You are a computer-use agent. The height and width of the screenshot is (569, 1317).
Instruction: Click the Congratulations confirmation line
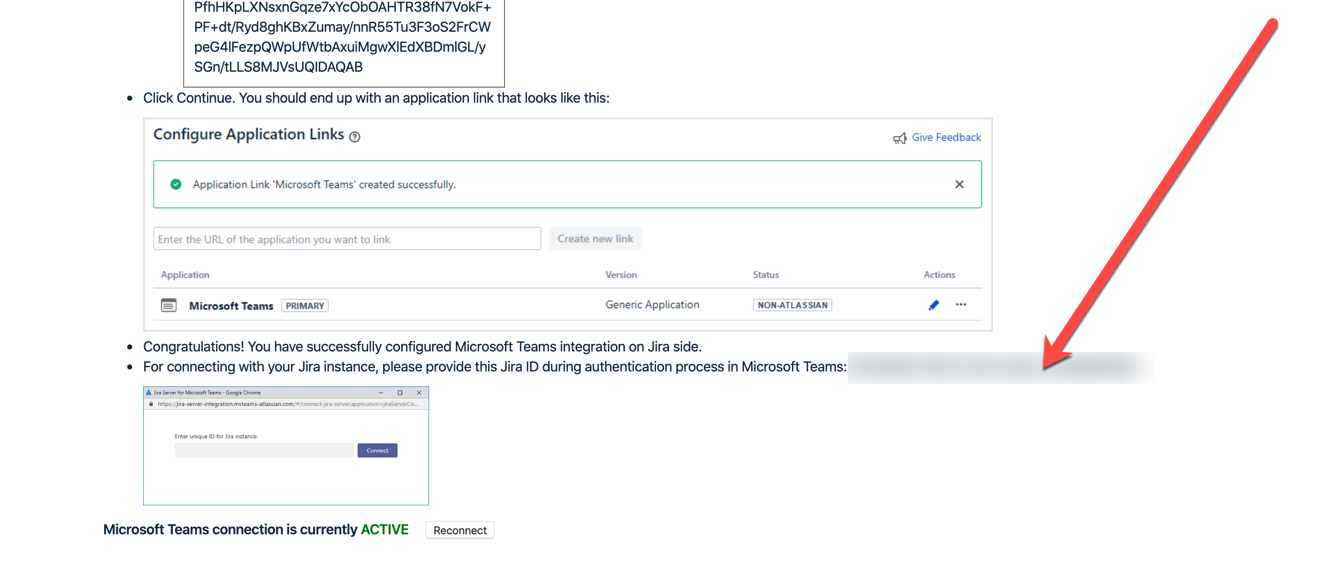pyautogui.click(x=422, y=347)
